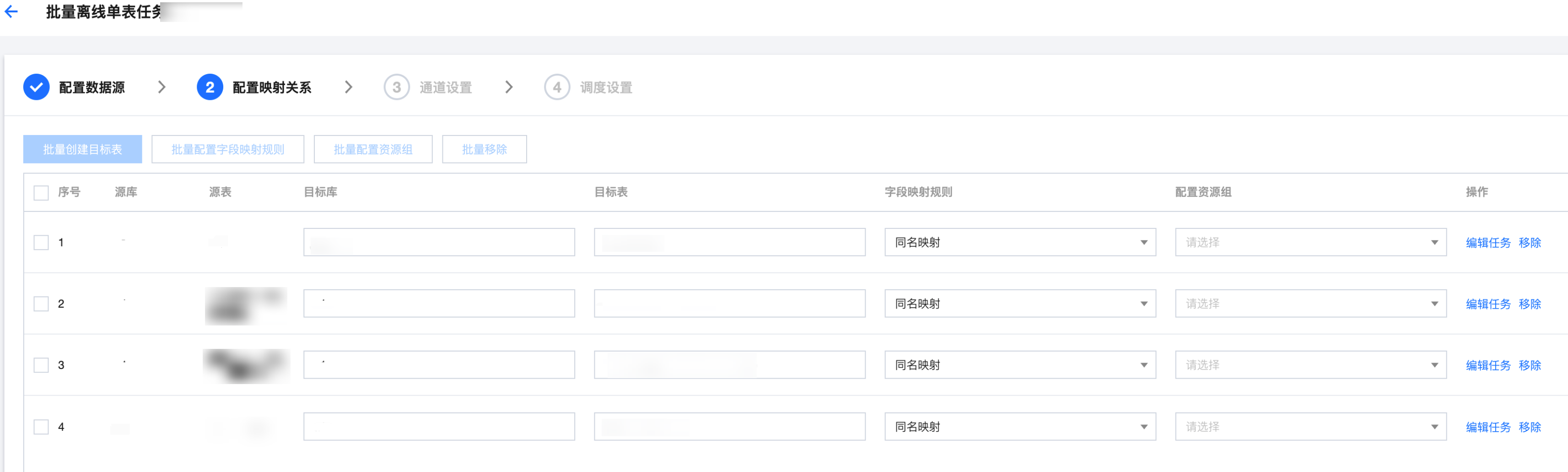This screenshot has height=472, width=1568.
Task: Click the 批量移除 button
Action: [484, 149]
